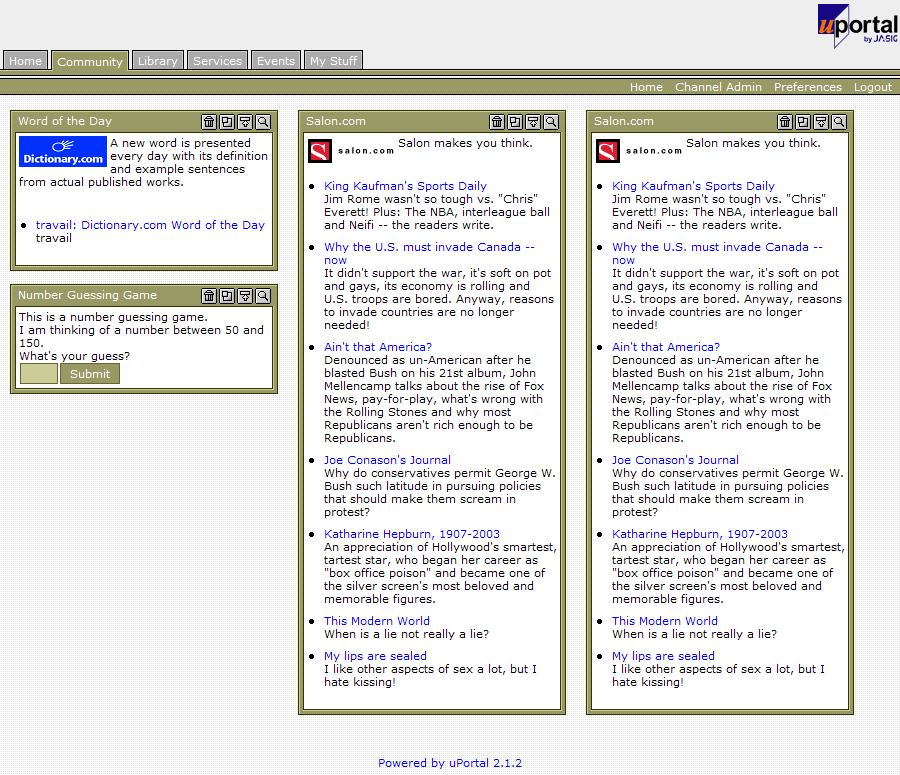This screenshot has width=900, height=775.
Task: Detach the rightmost Salon.com channel
Action: (x=804, y=122)
